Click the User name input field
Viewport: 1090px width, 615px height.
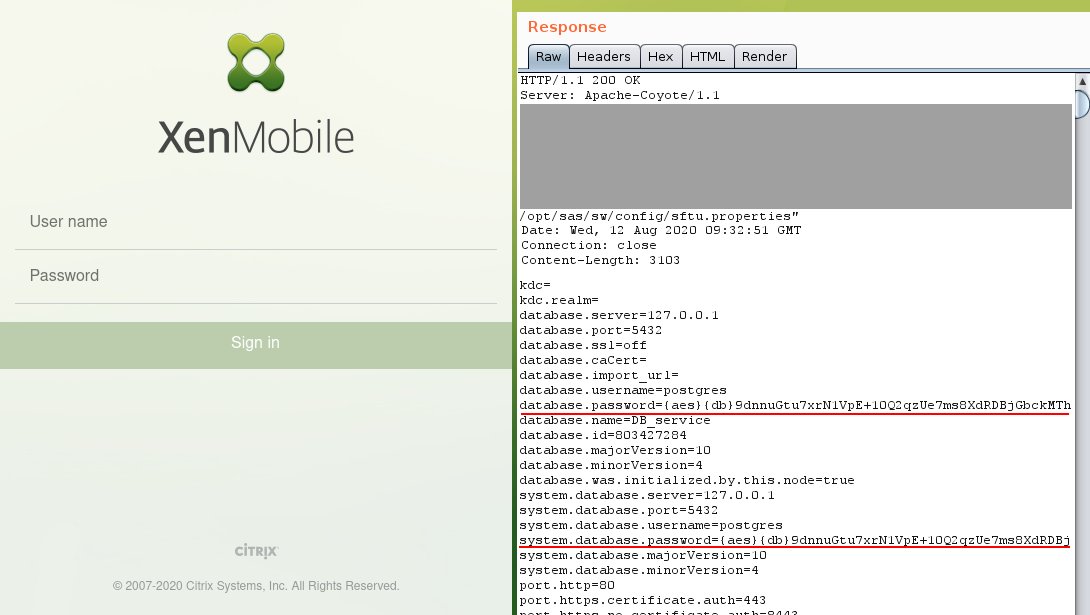pos(255,221)
